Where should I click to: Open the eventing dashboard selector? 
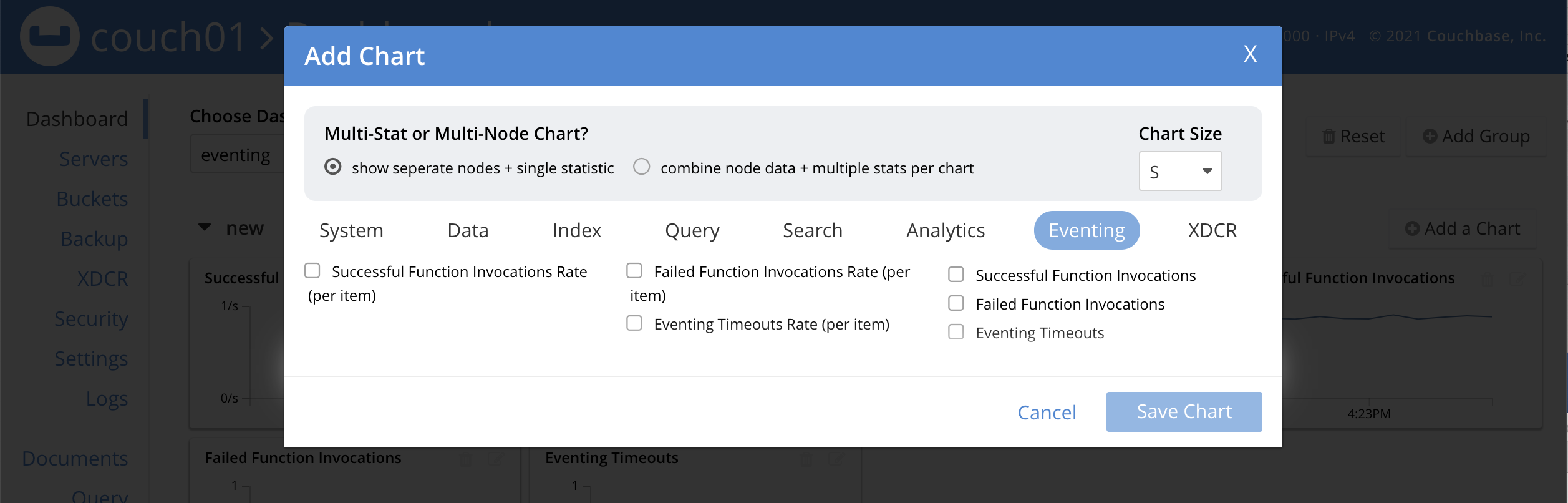pos(237,154)
